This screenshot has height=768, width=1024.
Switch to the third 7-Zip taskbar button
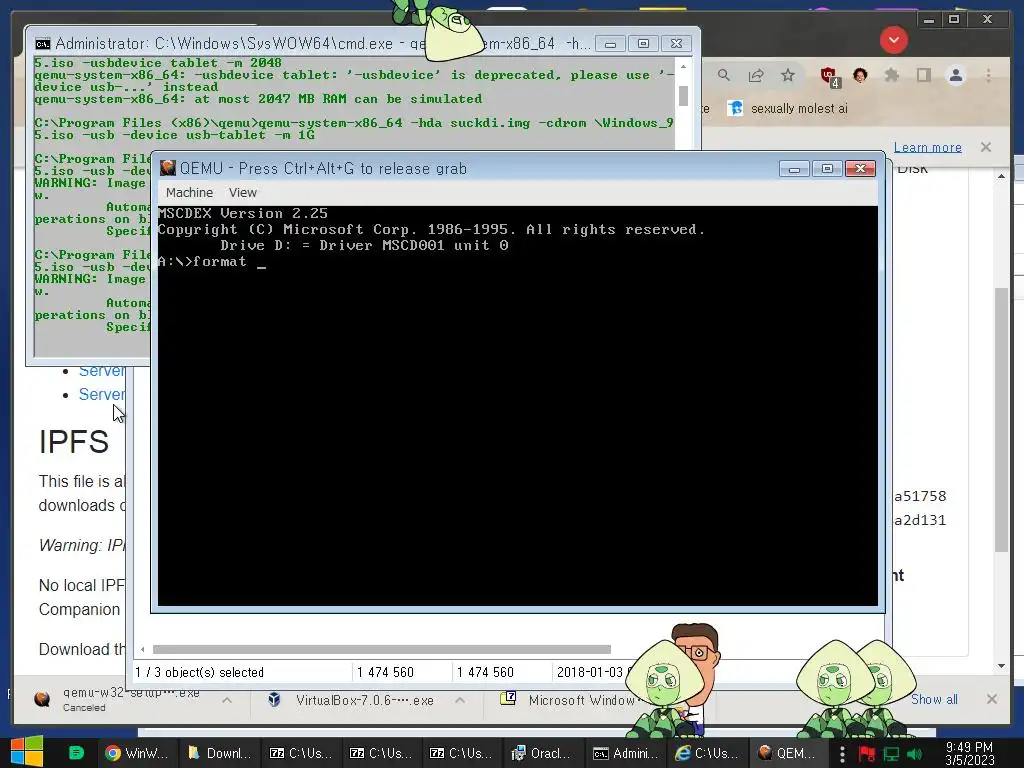(462, 753)
